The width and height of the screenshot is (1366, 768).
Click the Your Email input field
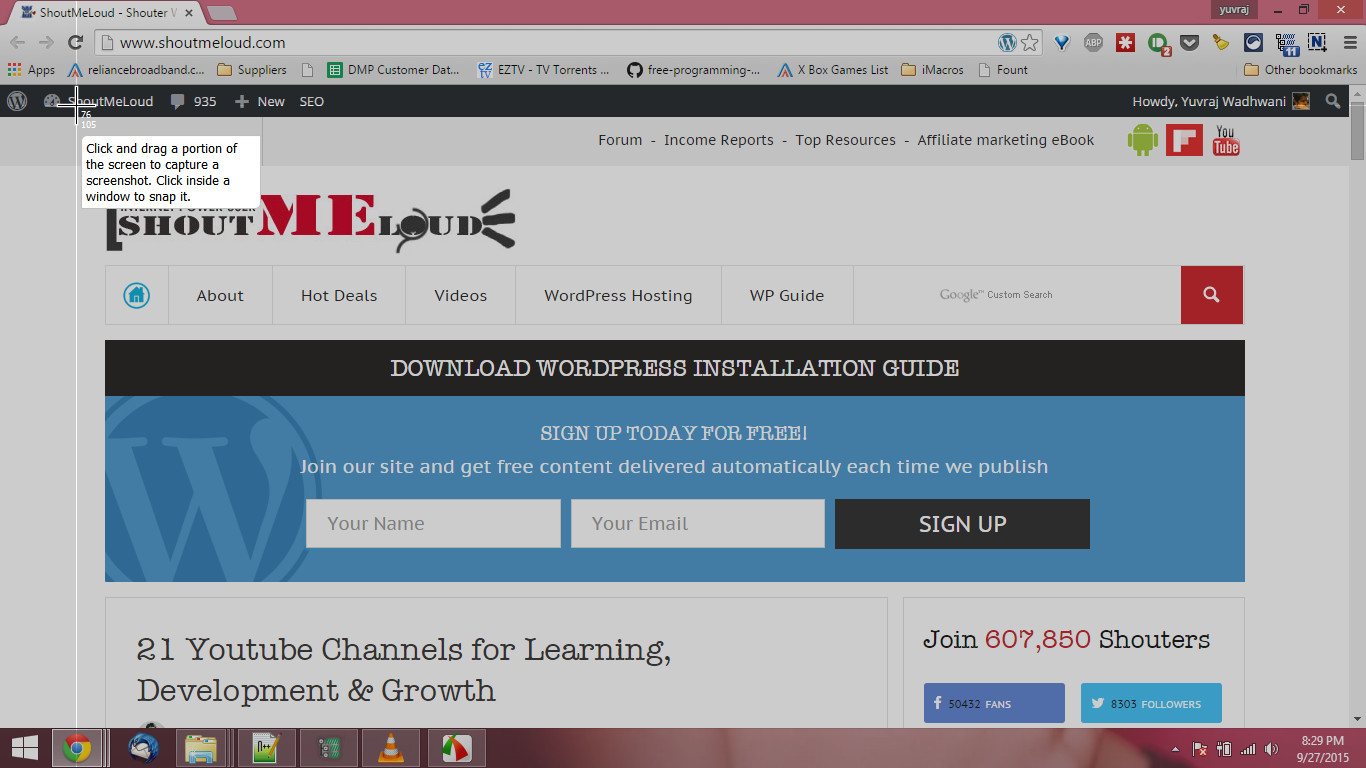(x=698, y=523)
